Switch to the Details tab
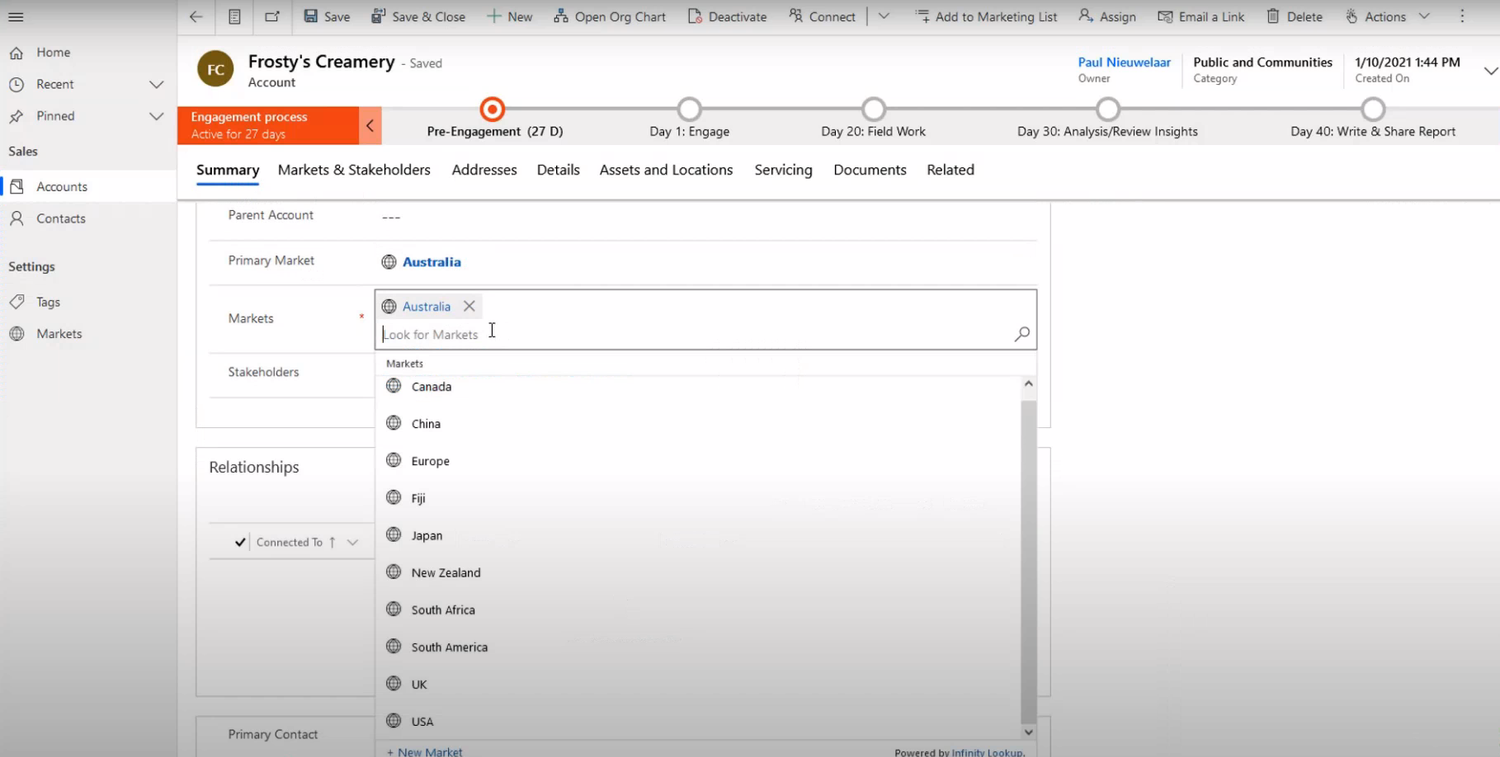This screenshot has width=1500, height=757. point(558,170)
